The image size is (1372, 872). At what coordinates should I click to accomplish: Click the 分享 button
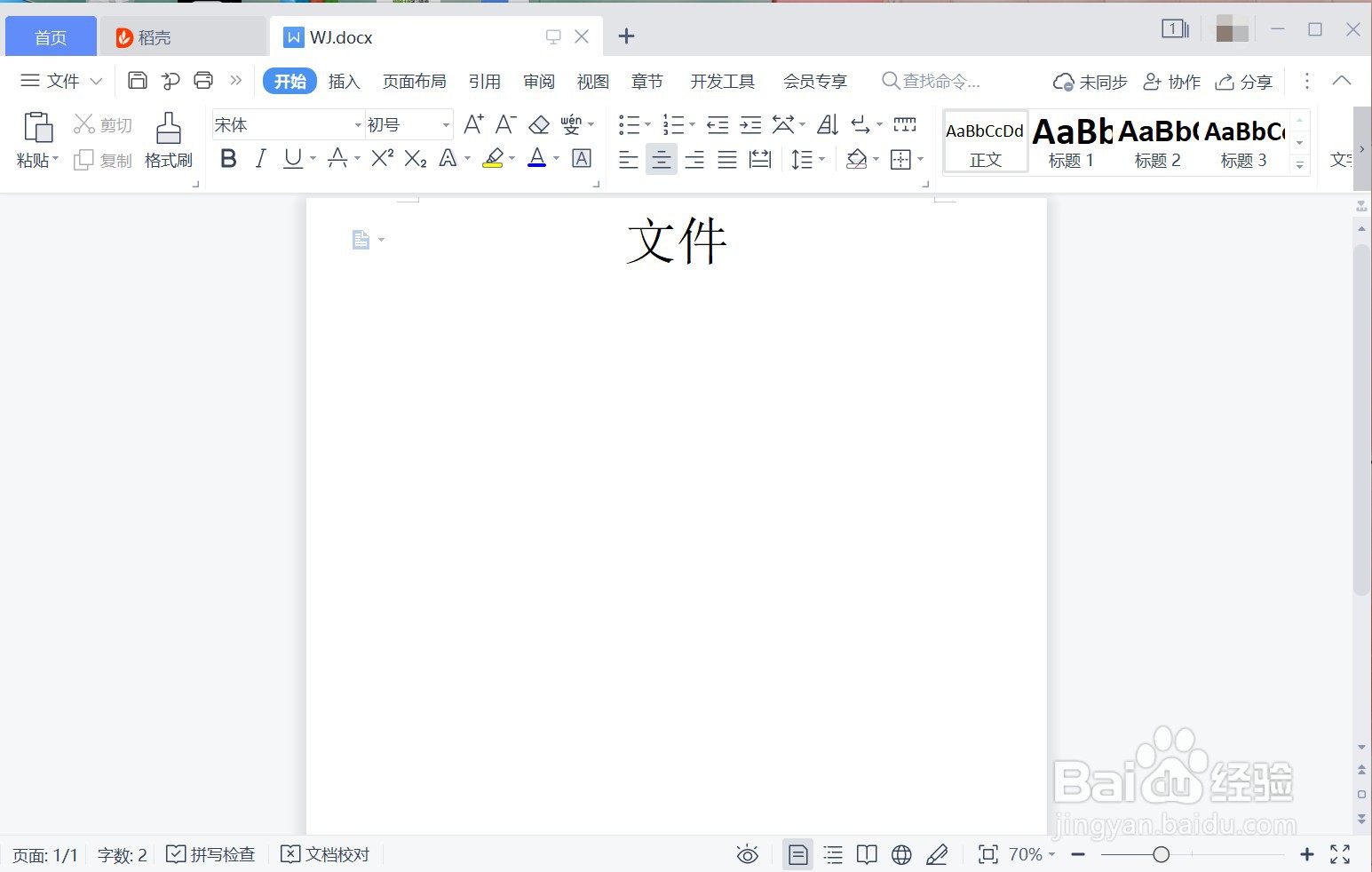coord(1243,81)
